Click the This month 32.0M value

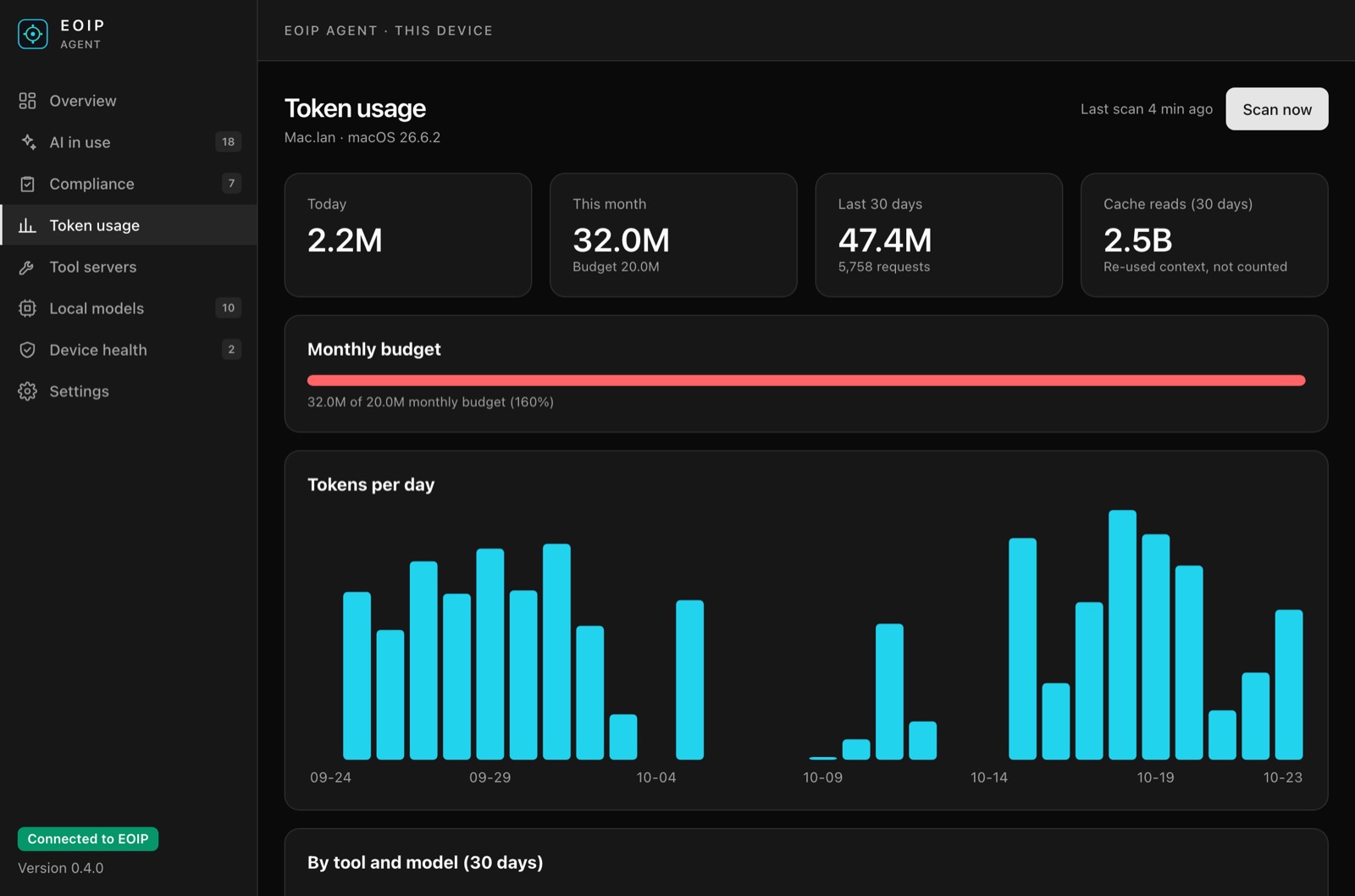[622, 241]
